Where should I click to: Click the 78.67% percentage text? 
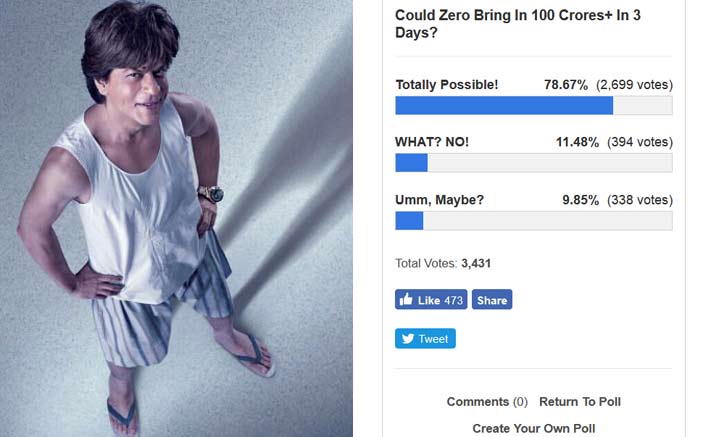click(566, 85)
